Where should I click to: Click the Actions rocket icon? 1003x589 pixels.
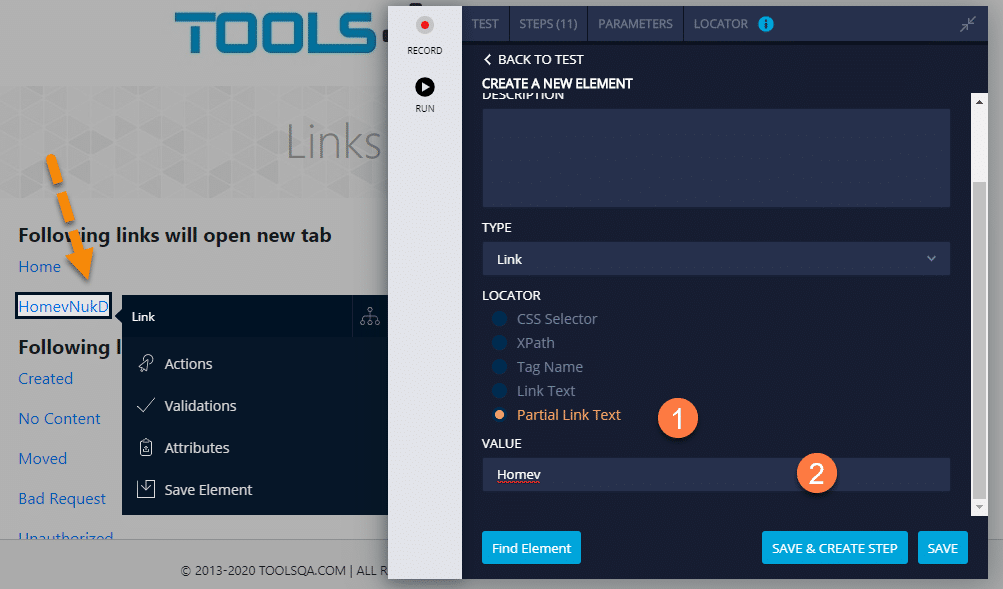click(146, 363)
